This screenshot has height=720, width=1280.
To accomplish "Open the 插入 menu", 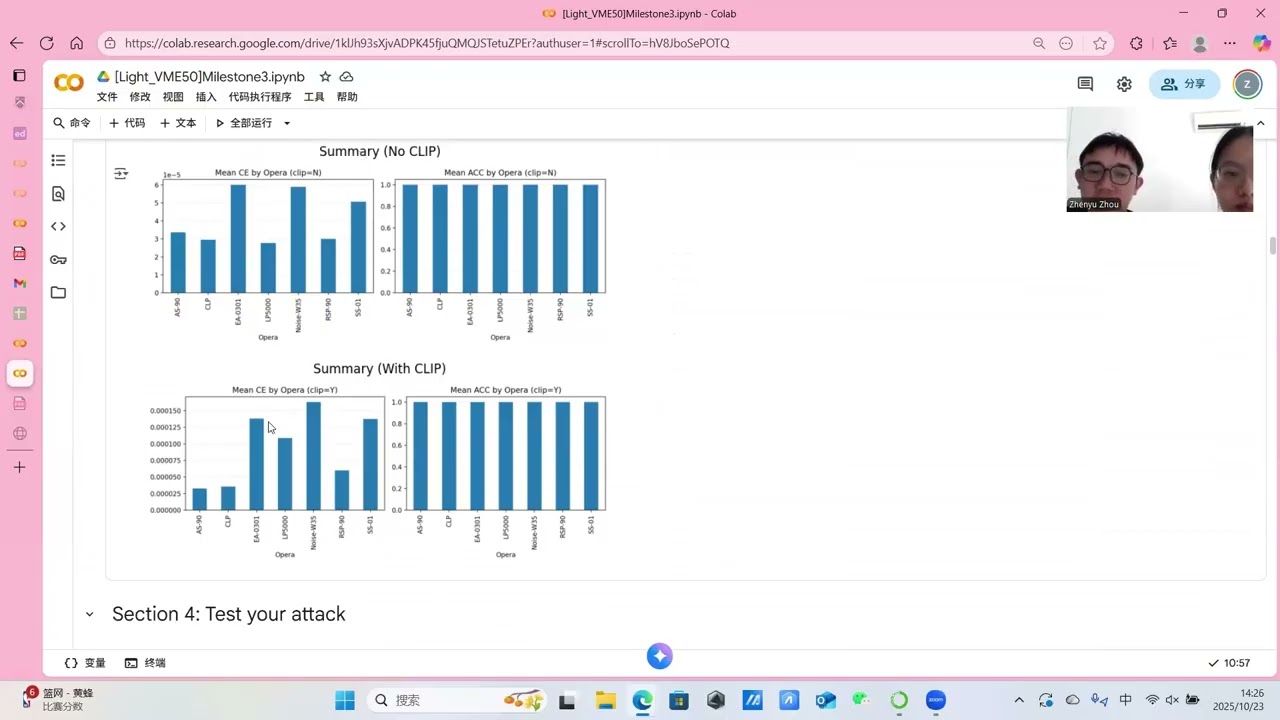I will coord(206,97).
